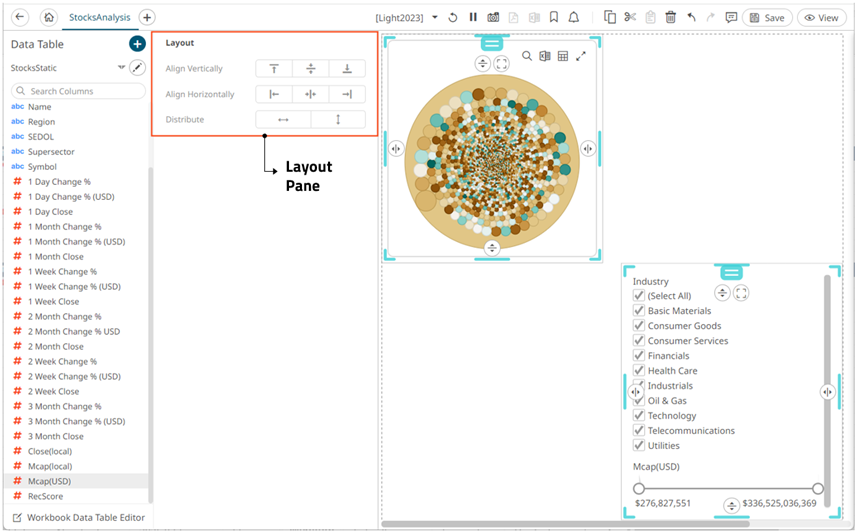The height and width of the screenshot is (531, 856).
Task: Click the Search Columns input field
Action: click(78, 91)
